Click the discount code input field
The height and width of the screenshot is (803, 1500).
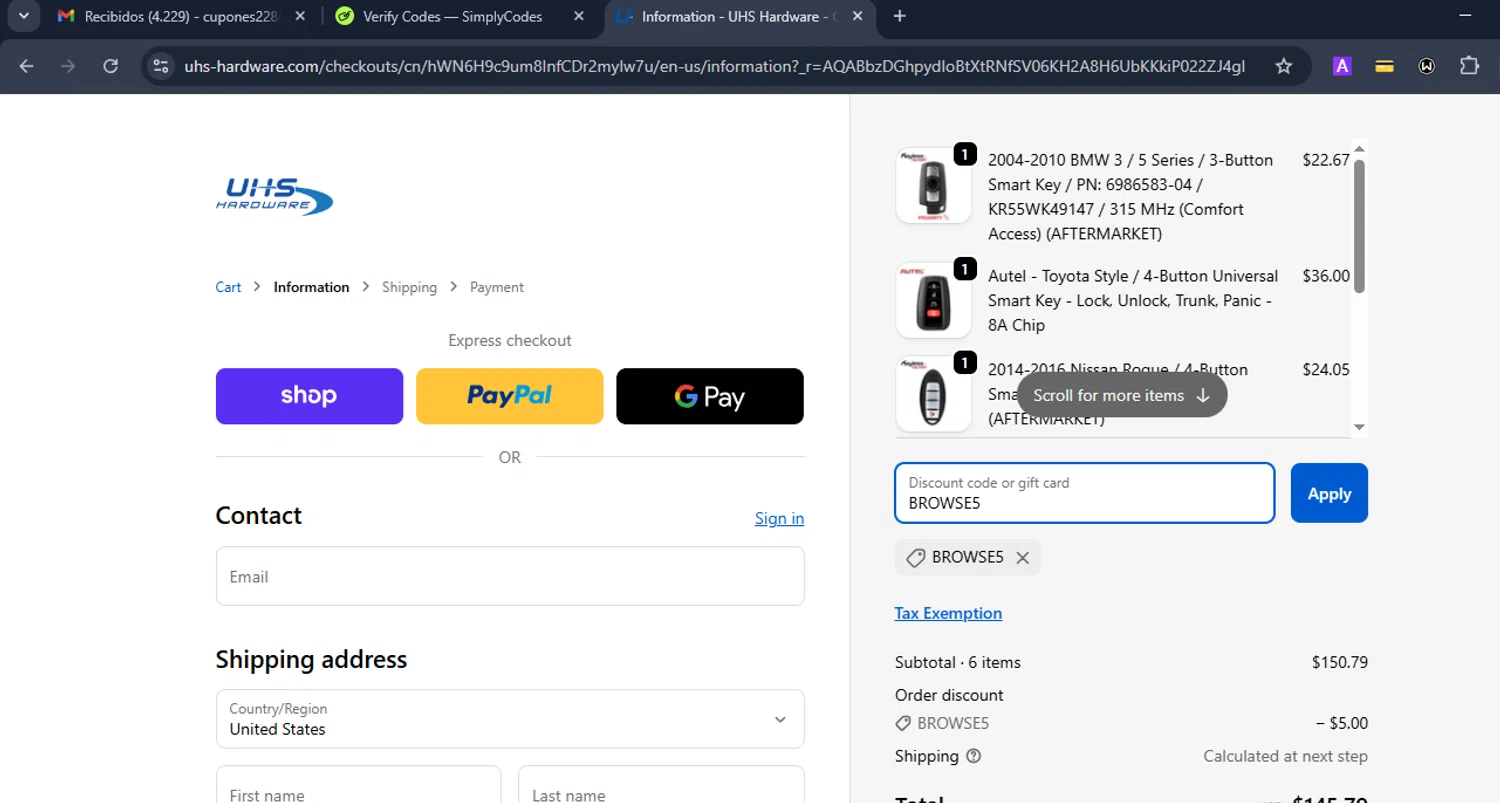1084,493
